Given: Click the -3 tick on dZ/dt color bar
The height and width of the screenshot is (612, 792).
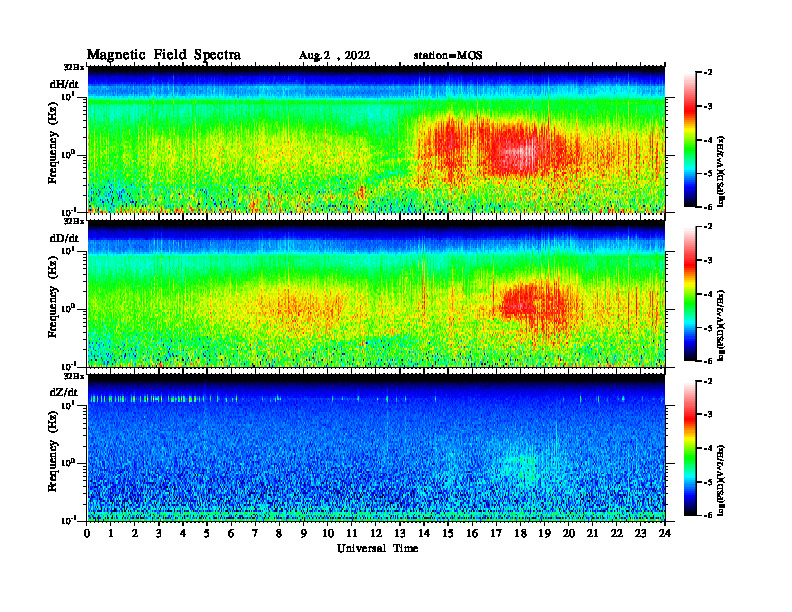Looking at the screenshot, I should pyautogui.click(x=707, y=414).
